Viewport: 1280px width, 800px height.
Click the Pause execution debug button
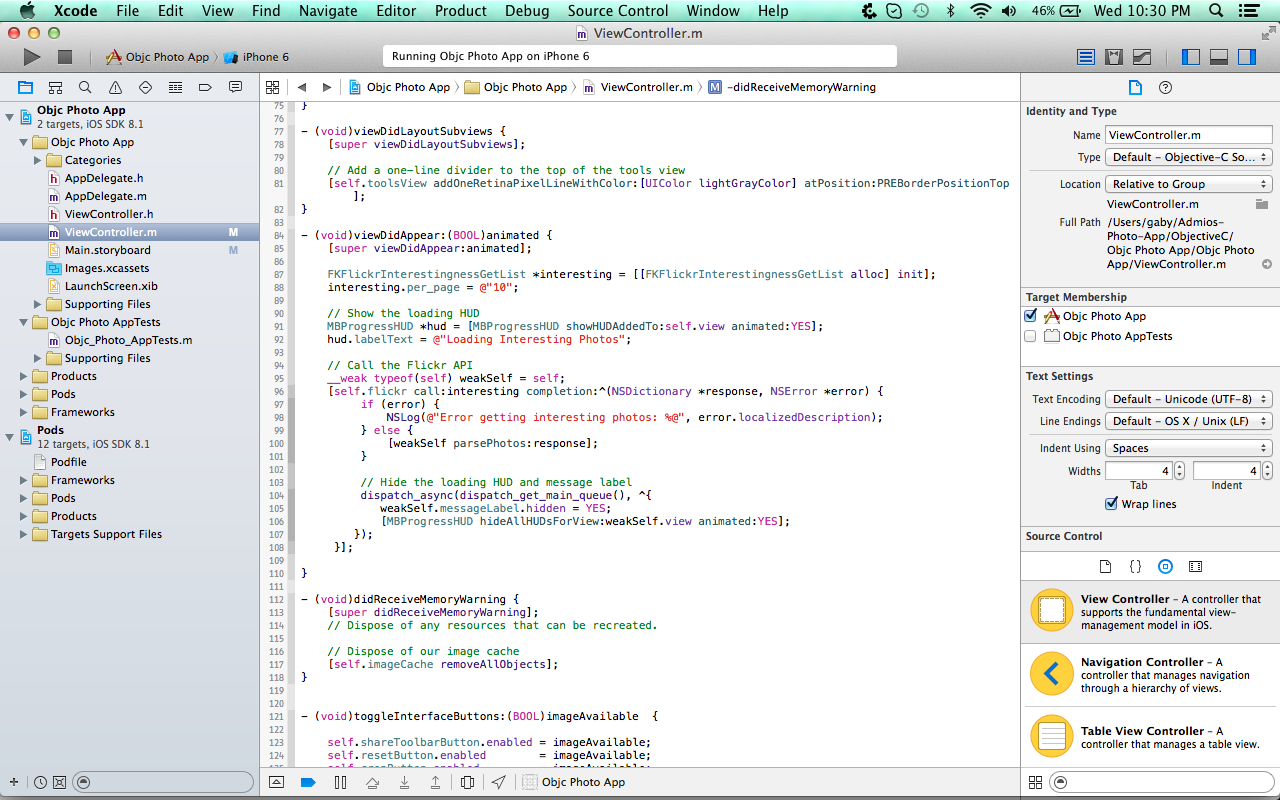coord(340,782)
